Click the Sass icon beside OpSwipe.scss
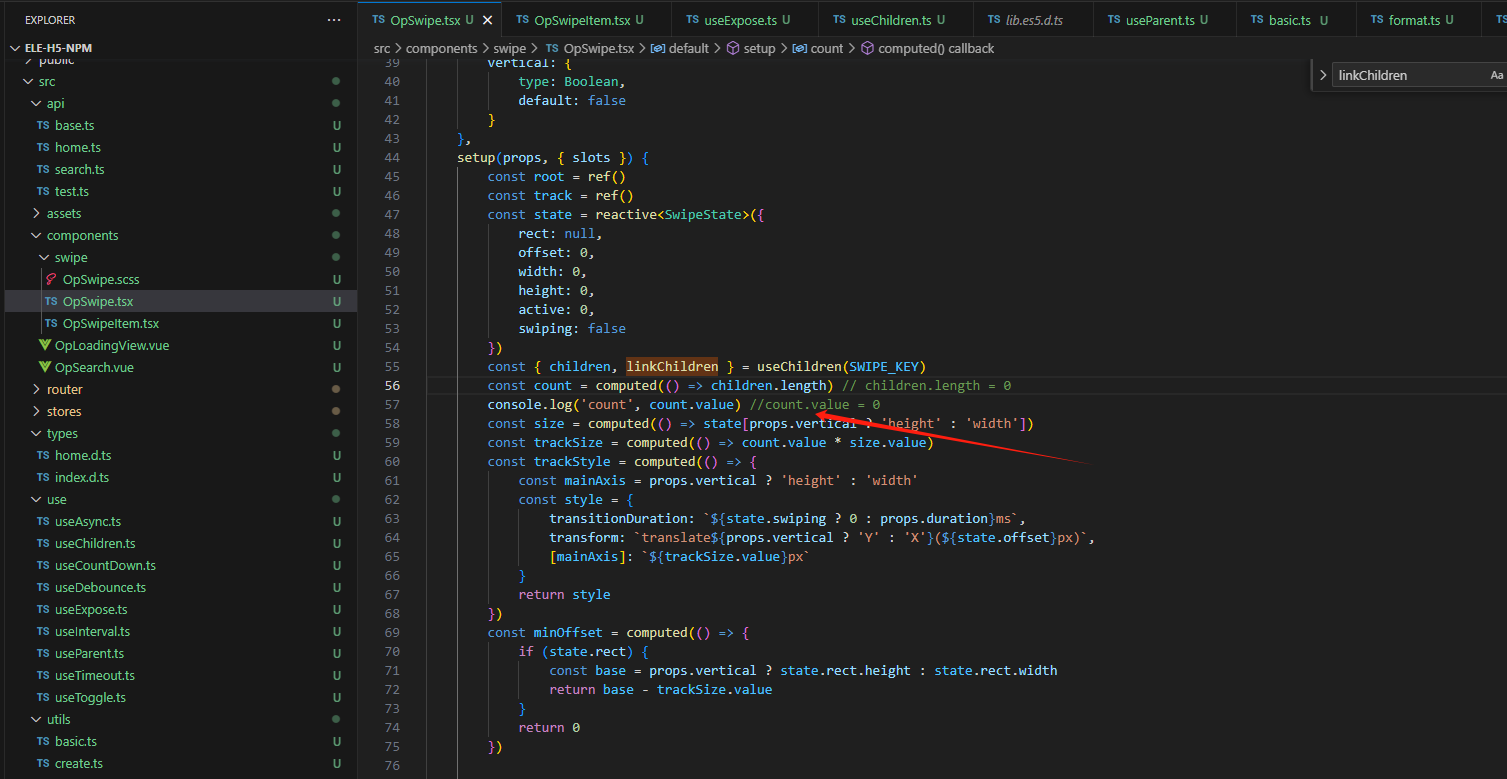Viewport: 1507px width, 779px height. [51, 280]
